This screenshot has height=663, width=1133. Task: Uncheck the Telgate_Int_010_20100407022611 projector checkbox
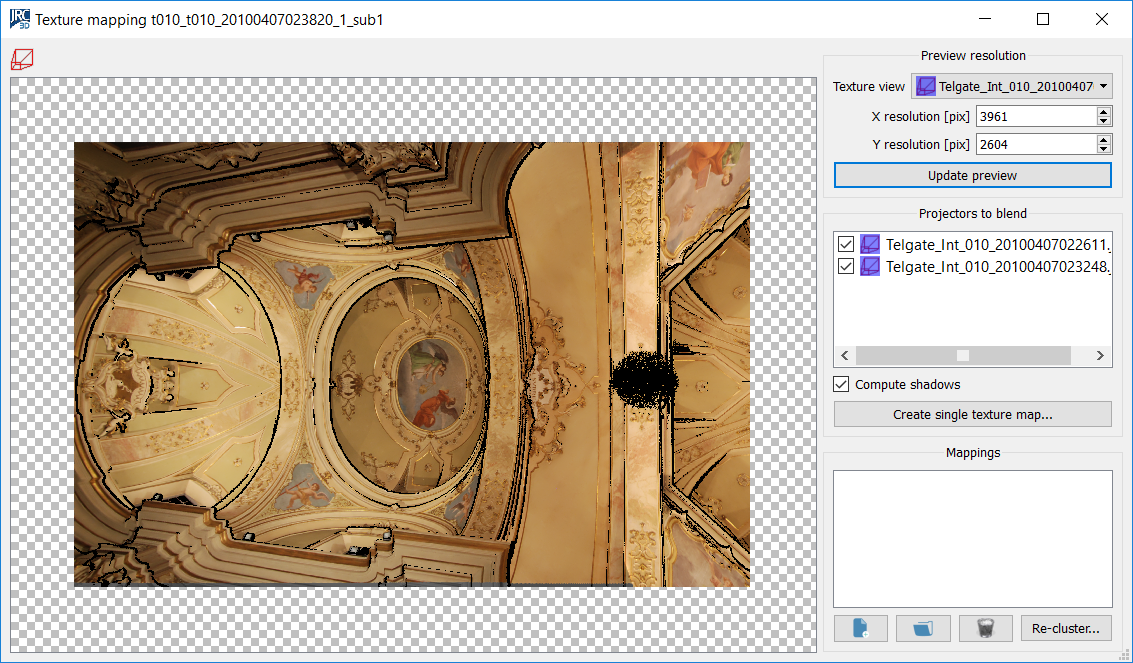(845, 244)
